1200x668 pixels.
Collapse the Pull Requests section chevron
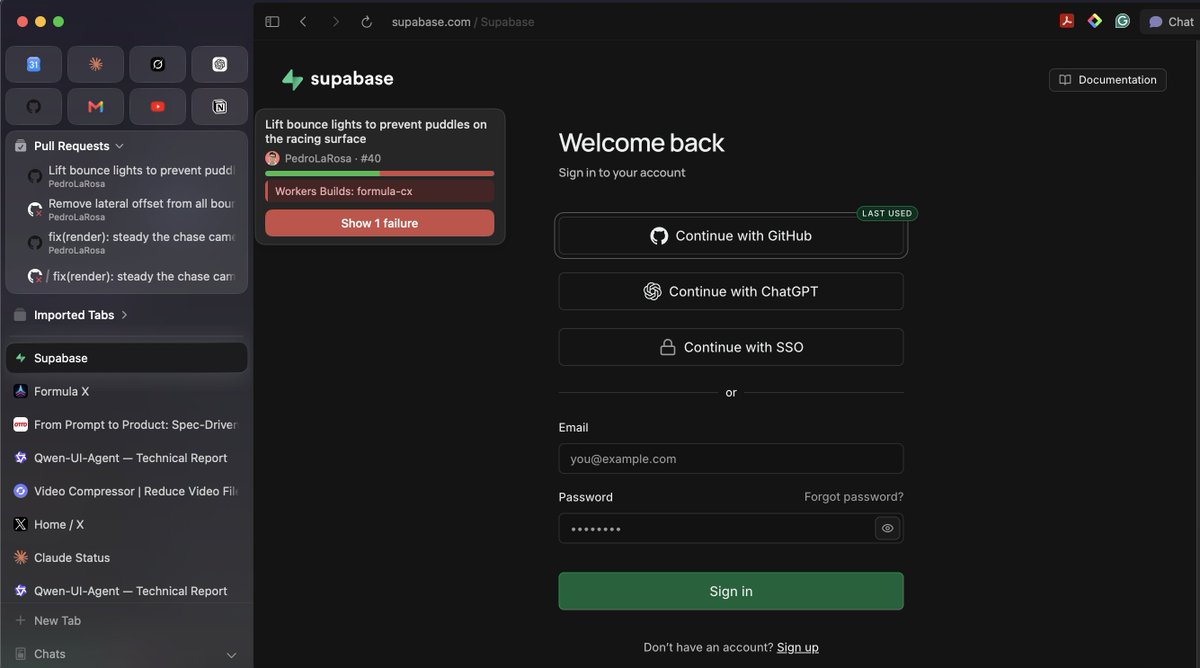[x=120, y=146]
